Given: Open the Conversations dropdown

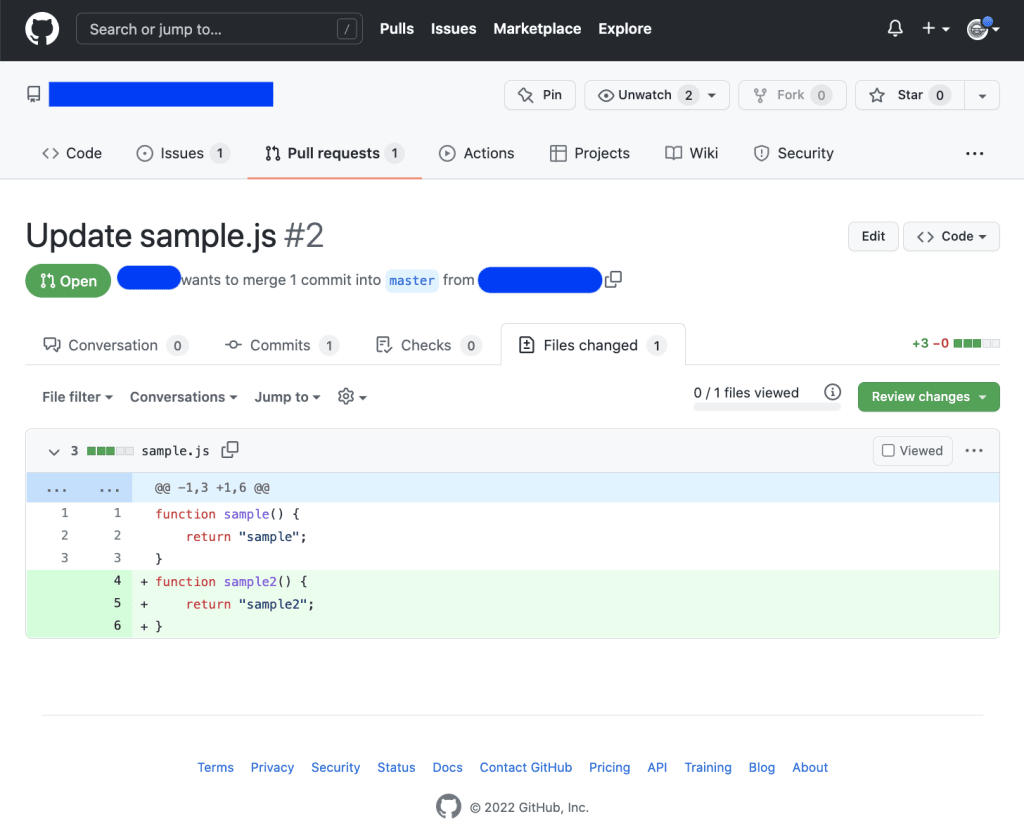Looking at the screenshot, I should pyautogui.click(x=183, y=397).
